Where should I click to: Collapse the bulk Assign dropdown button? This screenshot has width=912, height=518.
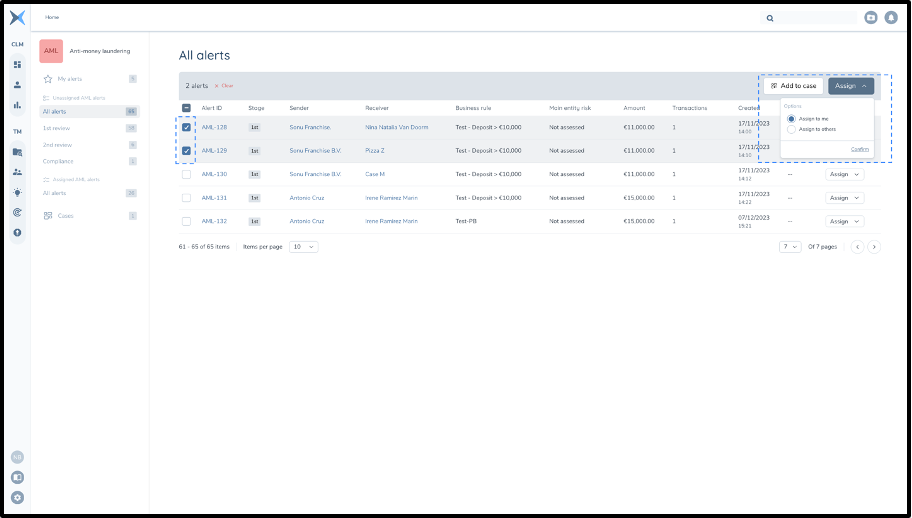[x=850, y=86]
